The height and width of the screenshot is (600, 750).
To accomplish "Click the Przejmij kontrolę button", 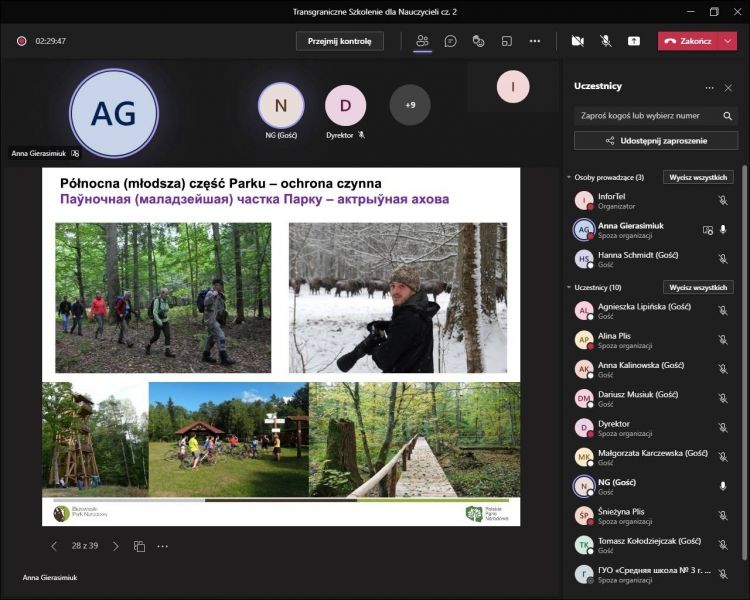I will coord(339,41).
